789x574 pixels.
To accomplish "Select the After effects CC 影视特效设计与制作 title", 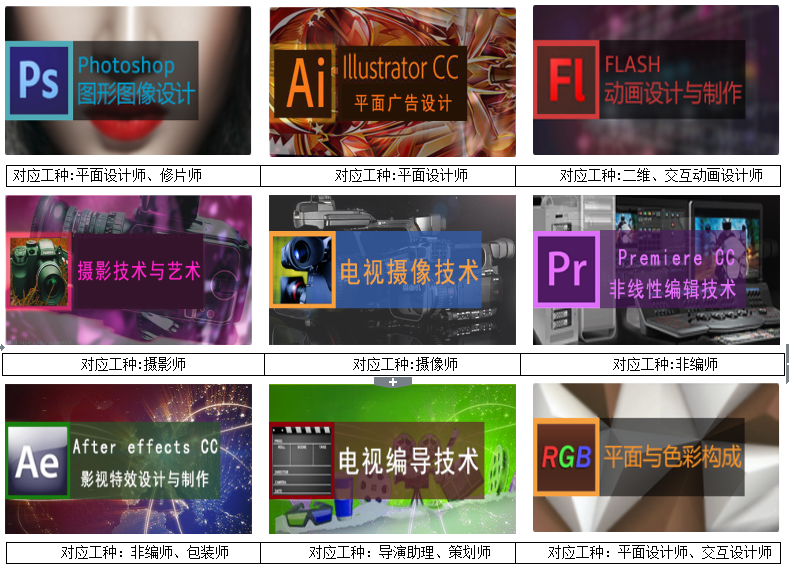I will coord(145,462).
